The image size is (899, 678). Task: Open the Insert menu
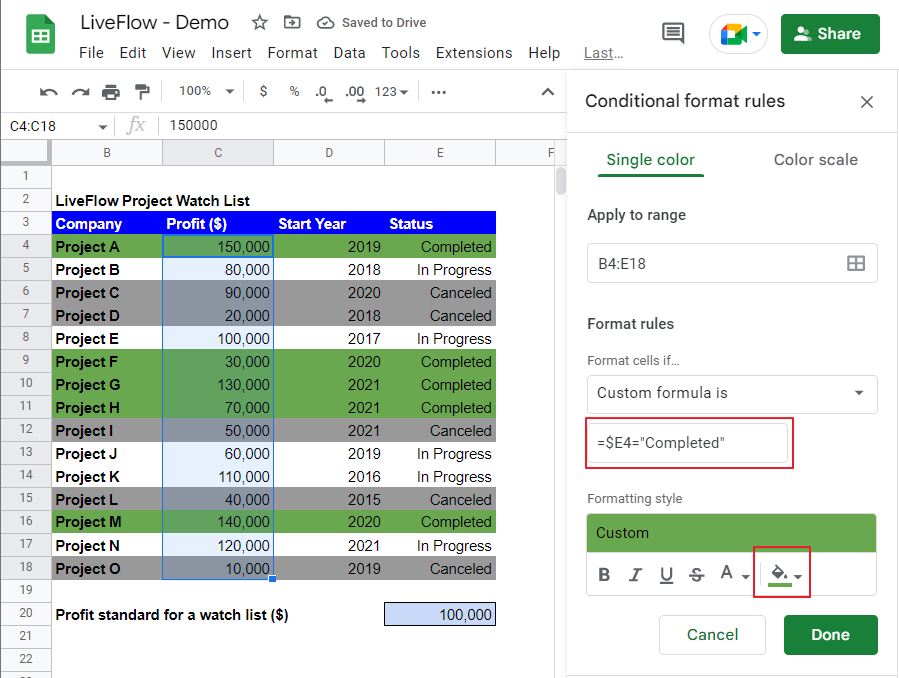coord(231,53)
